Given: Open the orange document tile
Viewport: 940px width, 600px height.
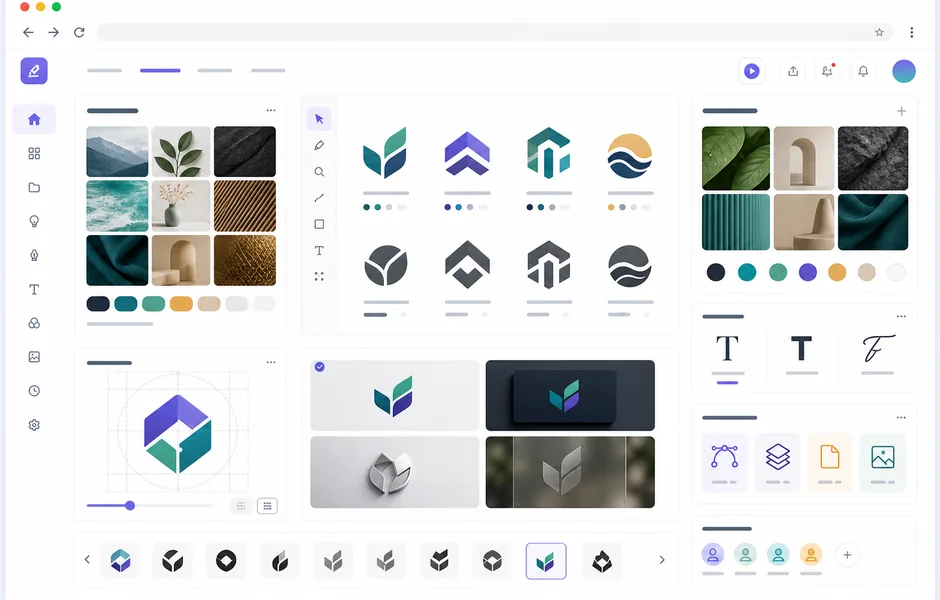Looking at the screenshot, I should click(830, 462).
